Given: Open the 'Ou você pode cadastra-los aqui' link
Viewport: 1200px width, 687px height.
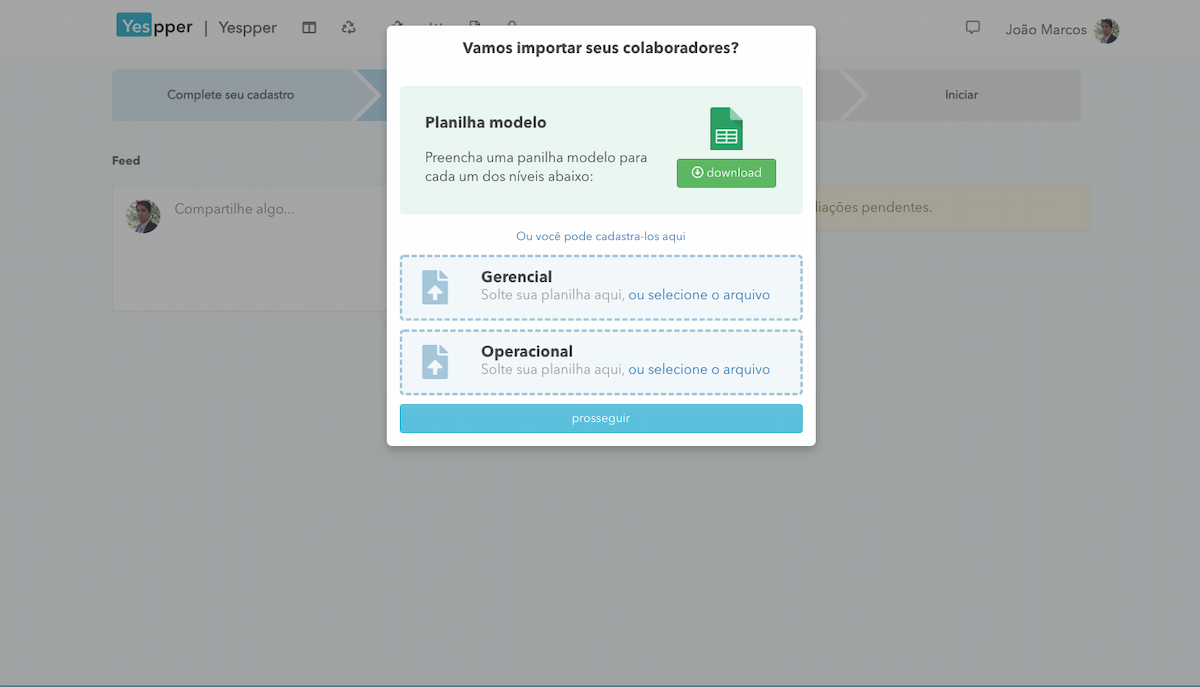Looking at the screenshot, I should coord(600,236).
